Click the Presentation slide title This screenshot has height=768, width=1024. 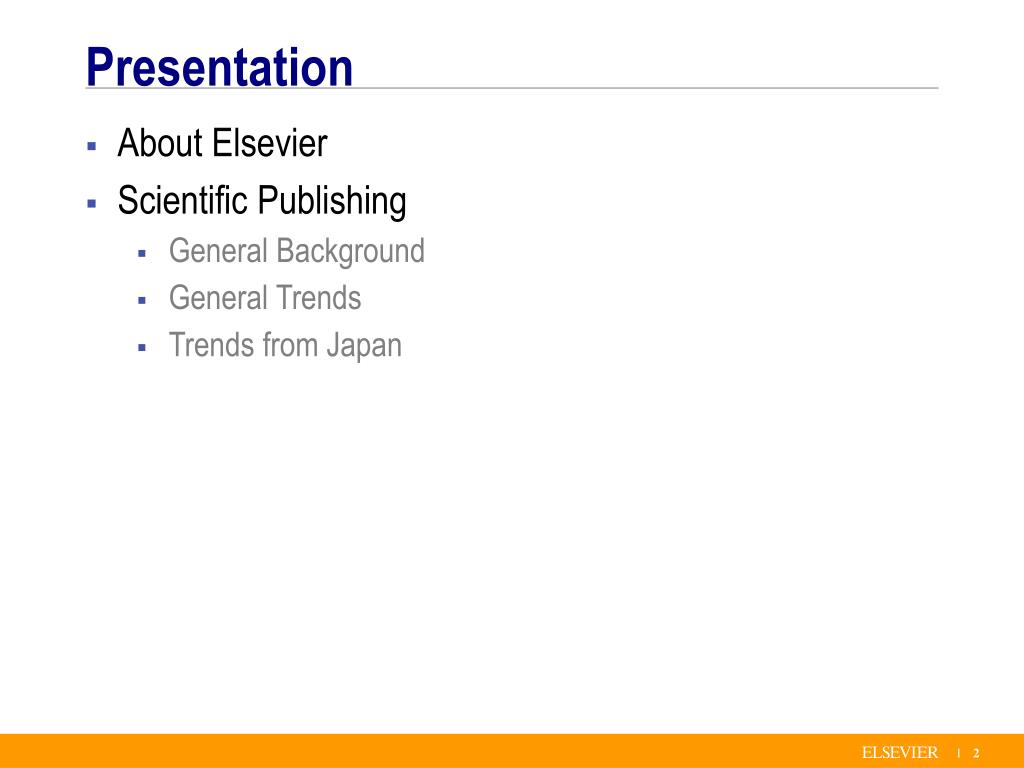tap(219, 68)
